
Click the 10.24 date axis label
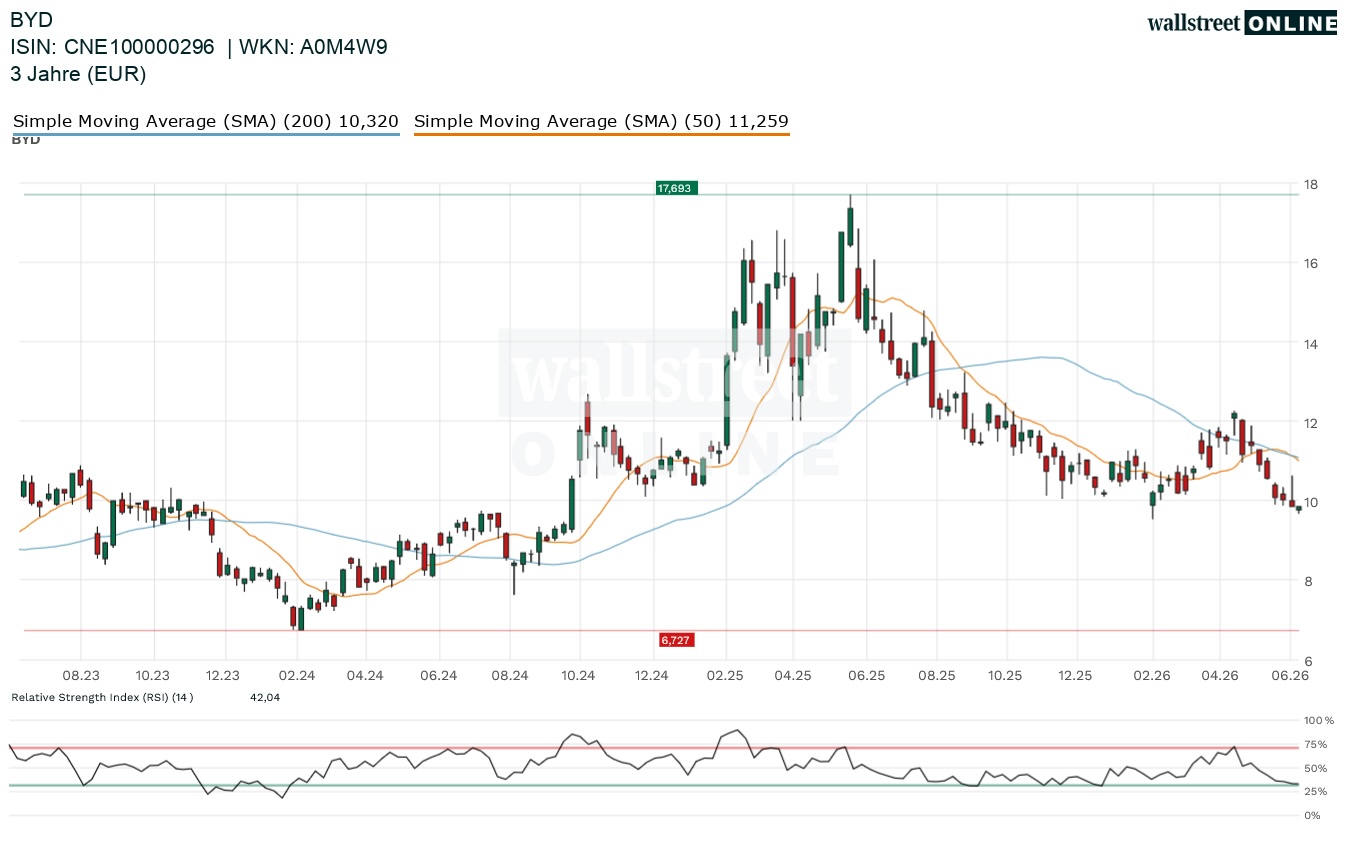579,675
